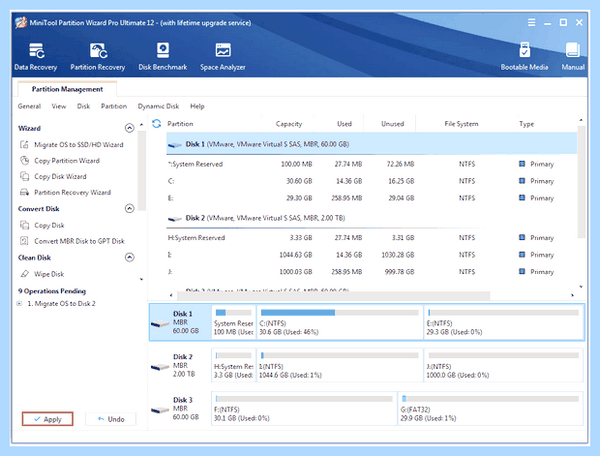Viewport: 600px width, 456px height.
Task: Click Primary type icon for J: partition
Action: click(522, 271)
